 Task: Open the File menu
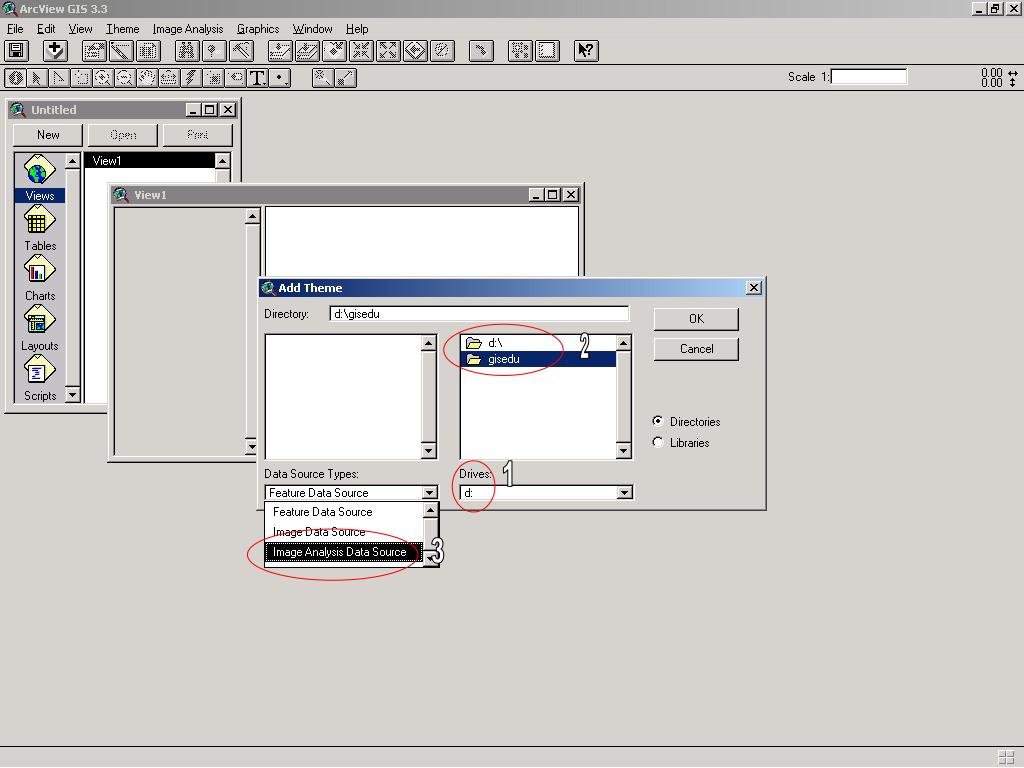(x=15, y=29)
